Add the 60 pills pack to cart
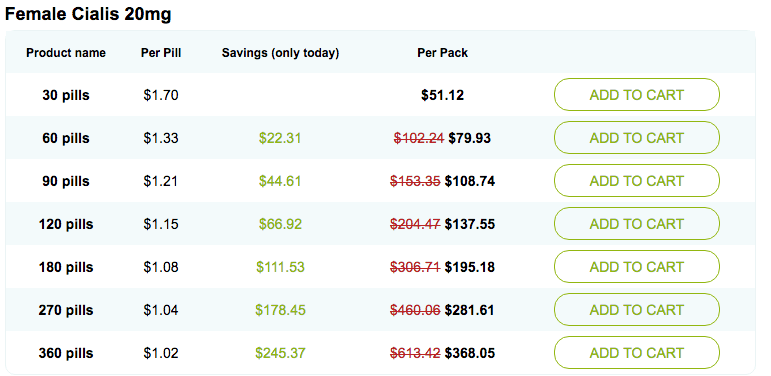This screenshot has width=771, height=376. pyautogui.click(x=637, y=138)
